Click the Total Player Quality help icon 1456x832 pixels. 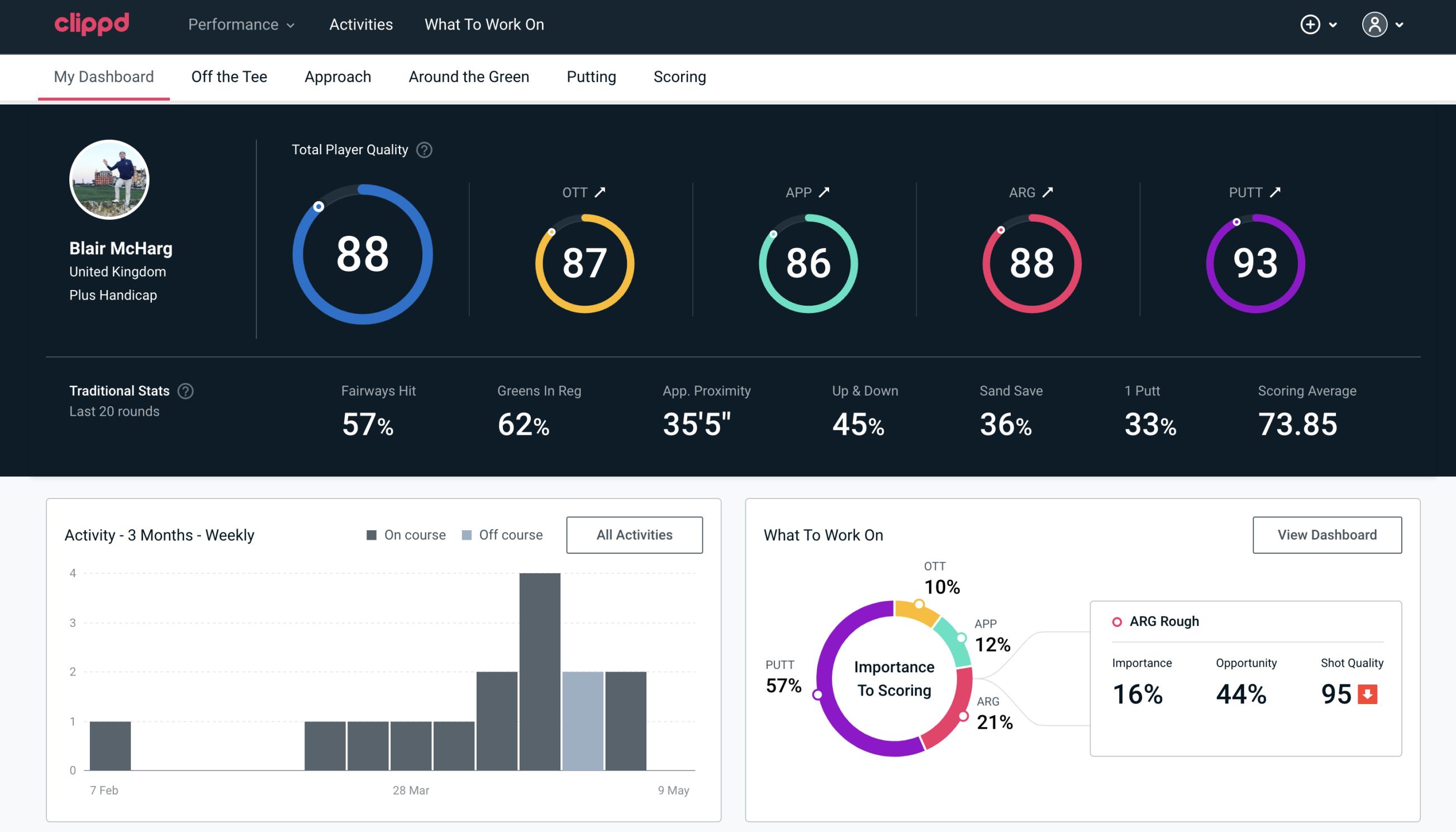point(423,150)
